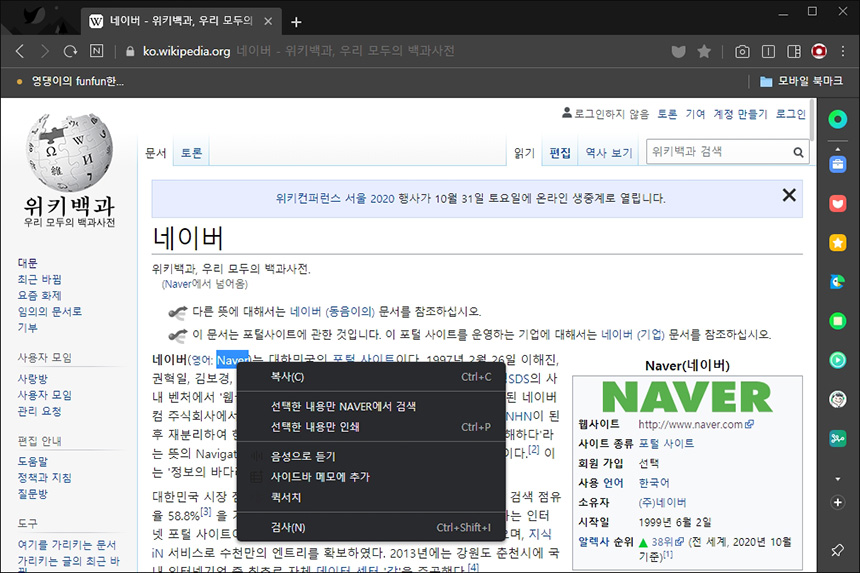Image resolution: width=860 pixels, height=573 pixels.
Task: Open 임의의 문서로 in the left navigation
Action: [50, 311]
